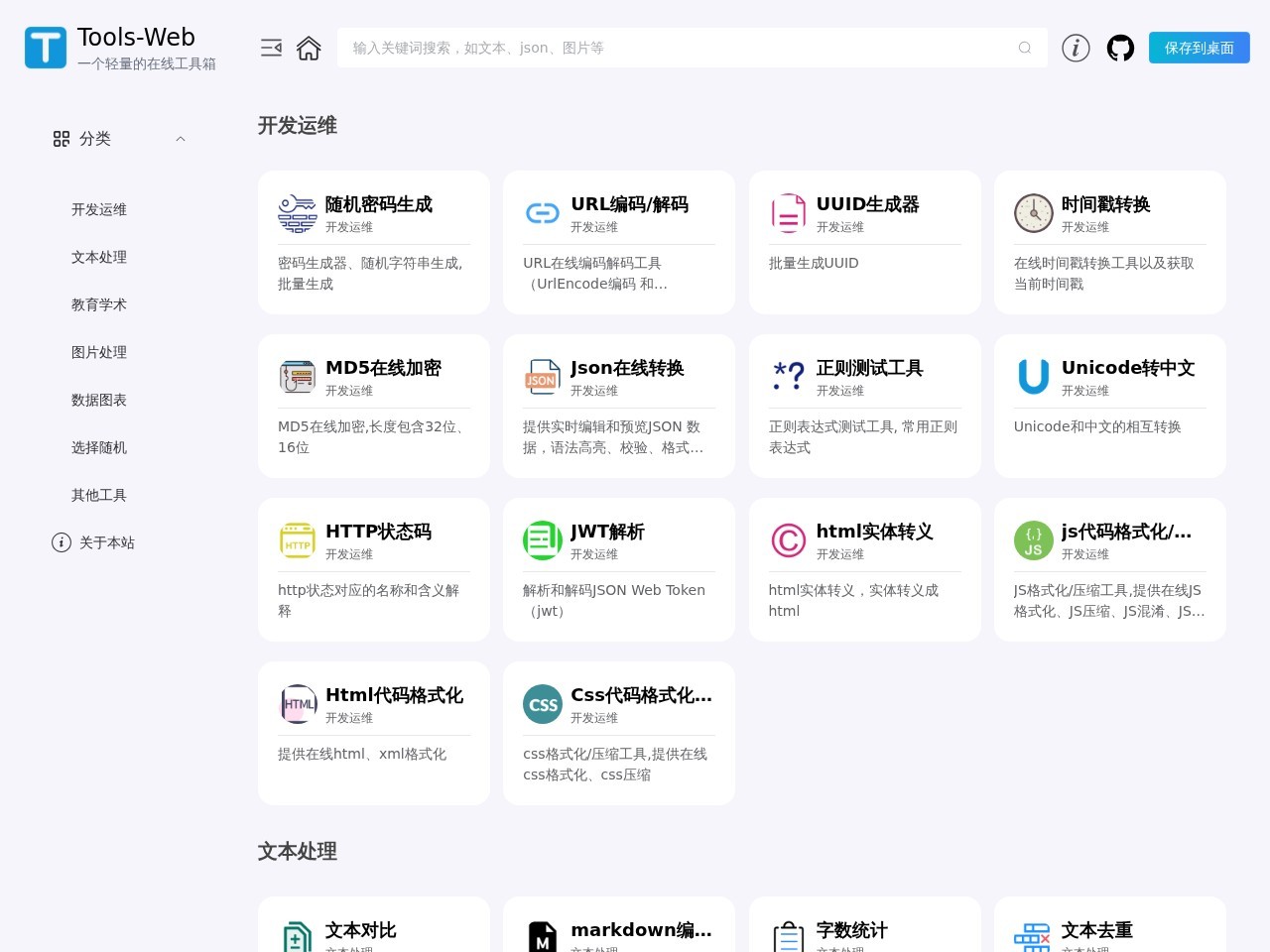1270x952 pixels.
Task: Click the UUID生成器 document icon
Action: [788, 213]
